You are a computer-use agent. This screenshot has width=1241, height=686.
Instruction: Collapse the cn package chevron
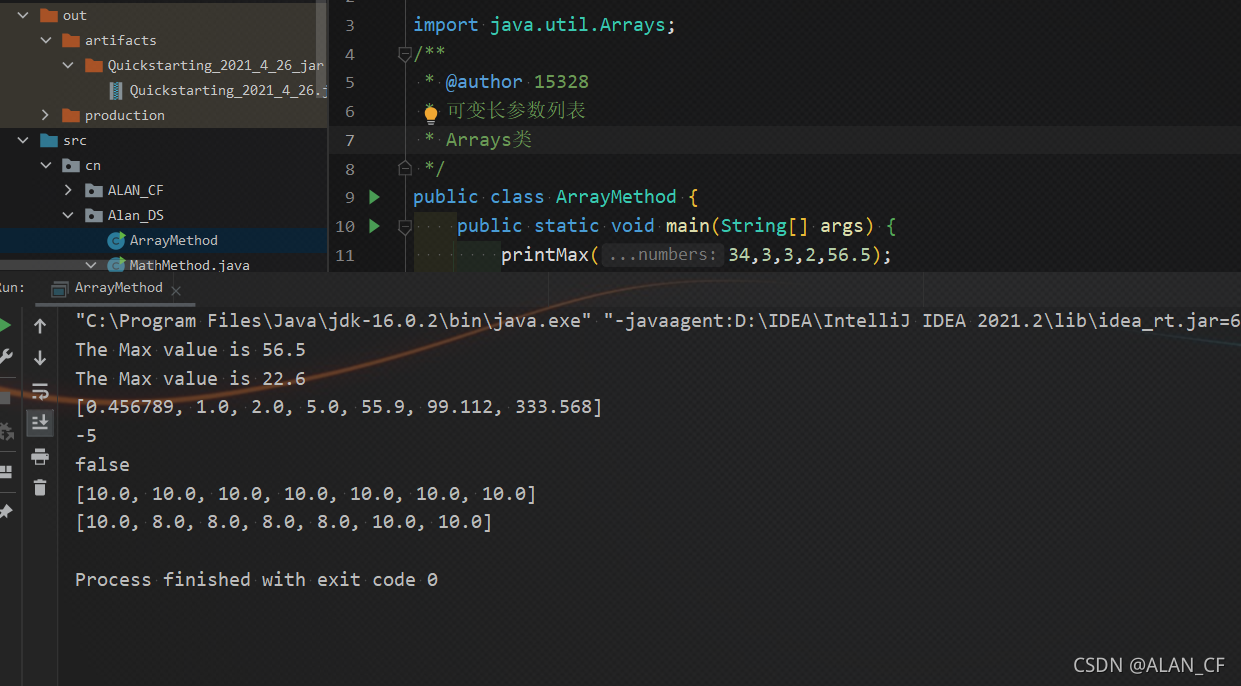click(46, 165)
